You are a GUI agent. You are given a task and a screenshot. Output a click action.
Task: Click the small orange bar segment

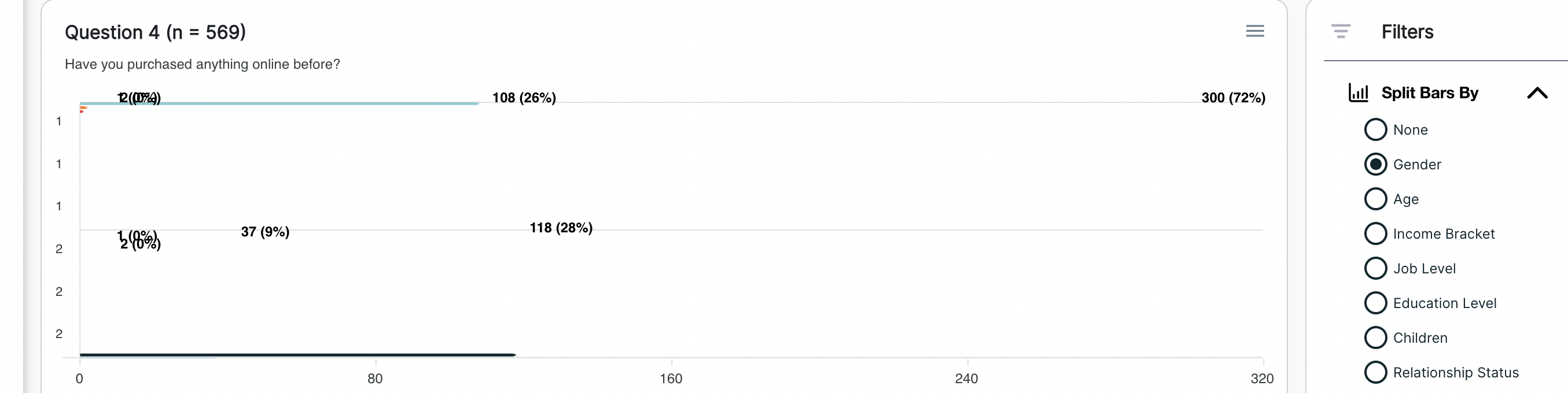tap(83, 107)
